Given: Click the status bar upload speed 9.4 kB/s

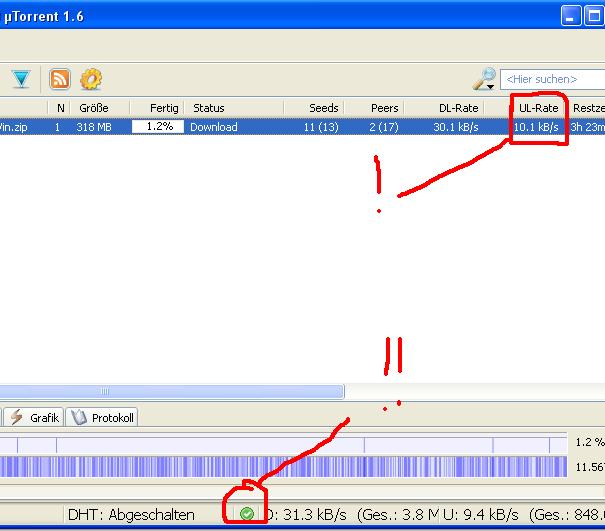Looking at the screenshot, I should click(x=481, y=514).
